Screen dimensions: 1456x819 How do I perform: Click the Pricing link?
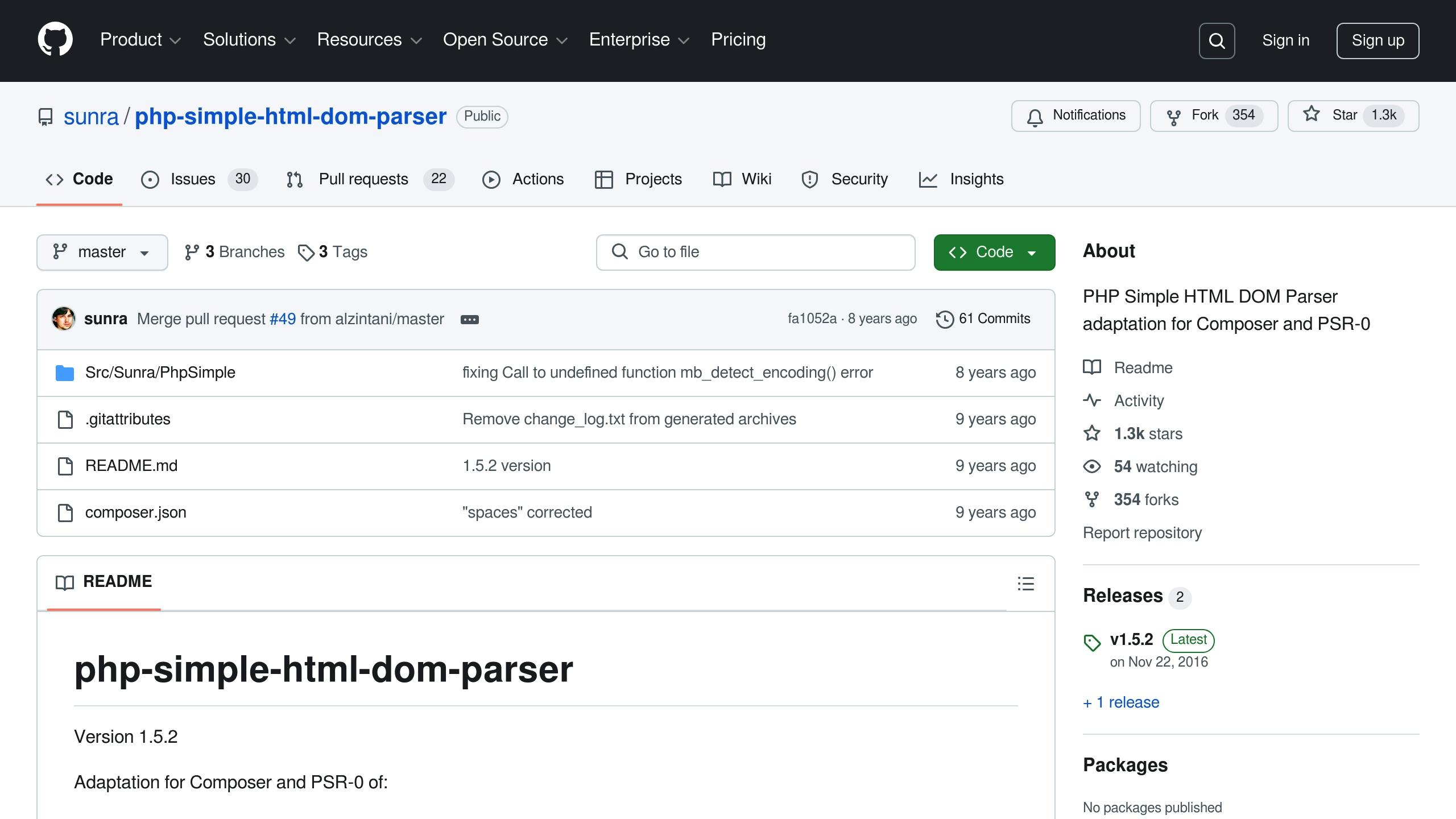click(738, 40)
